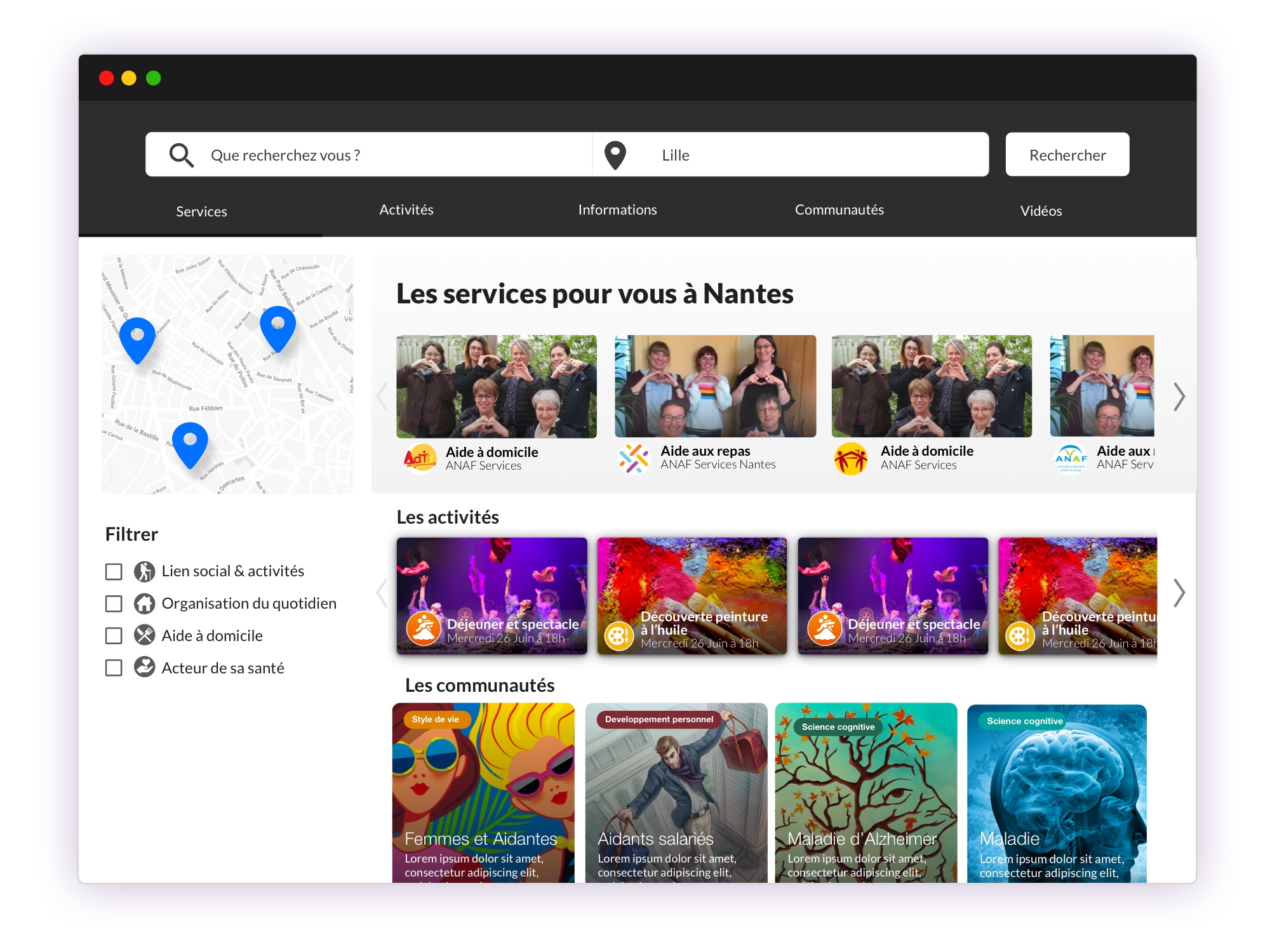Click the bottom blue map pin
1270x952 pixels.
point(190,443)
